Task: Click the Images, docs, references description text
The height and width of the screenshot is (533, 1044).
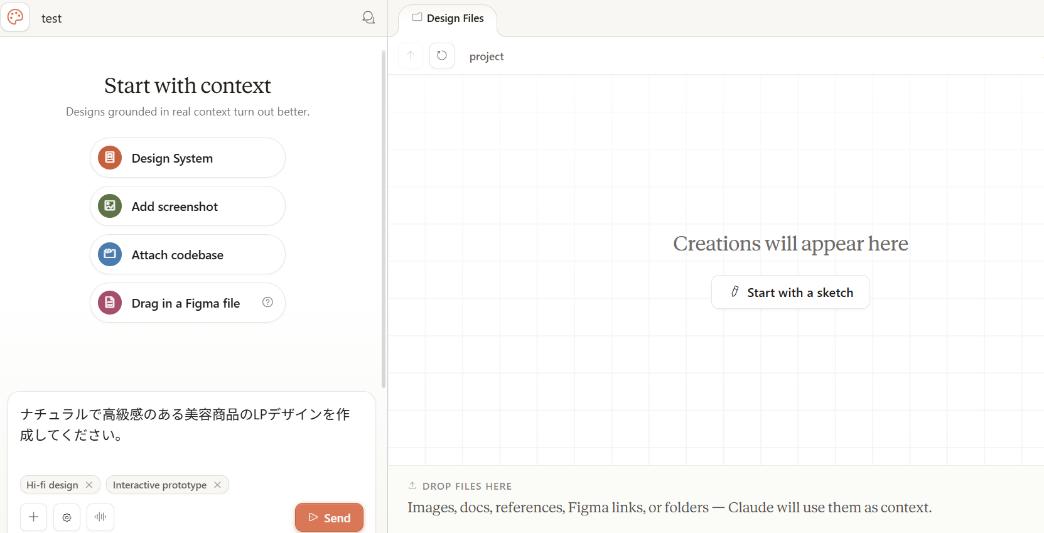Action: [669, 508]
